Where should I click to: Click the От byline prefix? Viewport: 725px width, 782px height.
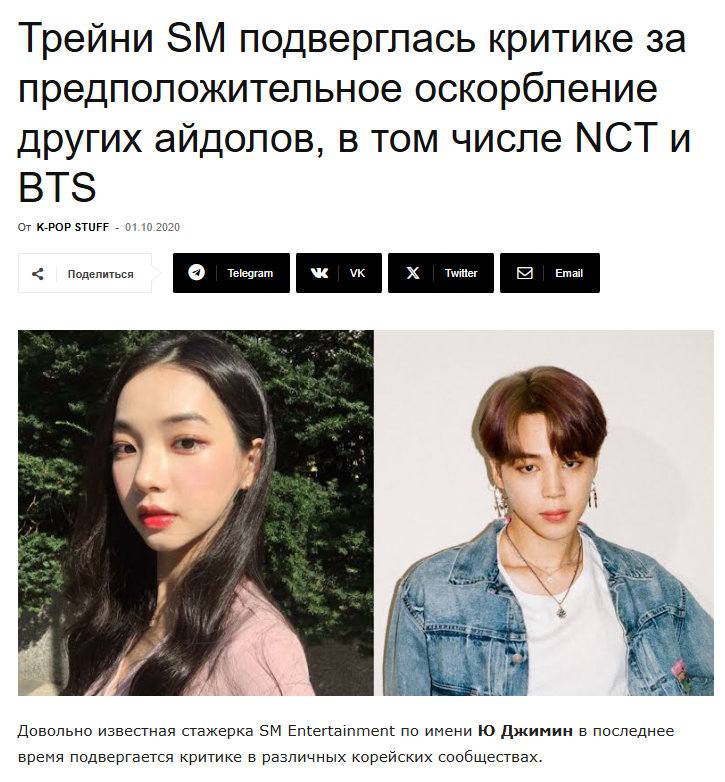tap(24, 227)
